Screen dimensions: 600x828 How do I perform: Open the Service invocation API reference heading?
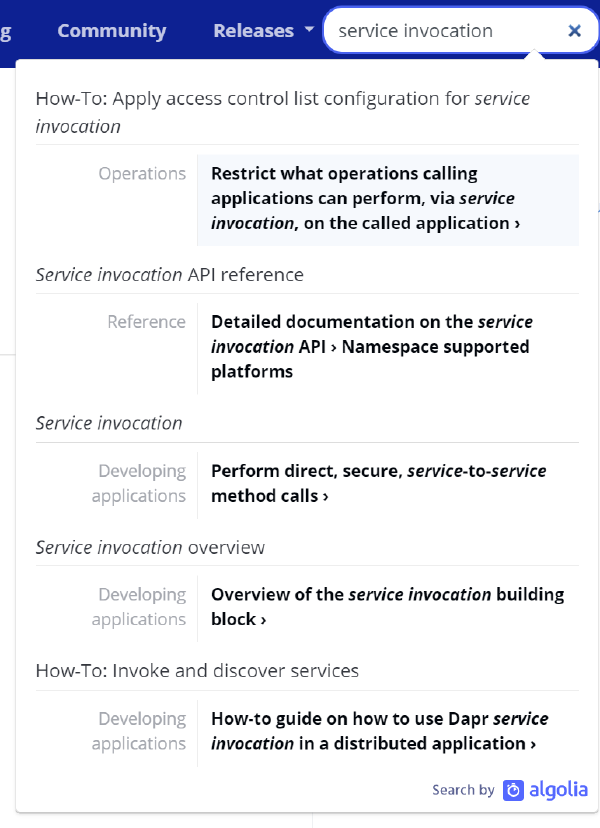coord(170,275)
